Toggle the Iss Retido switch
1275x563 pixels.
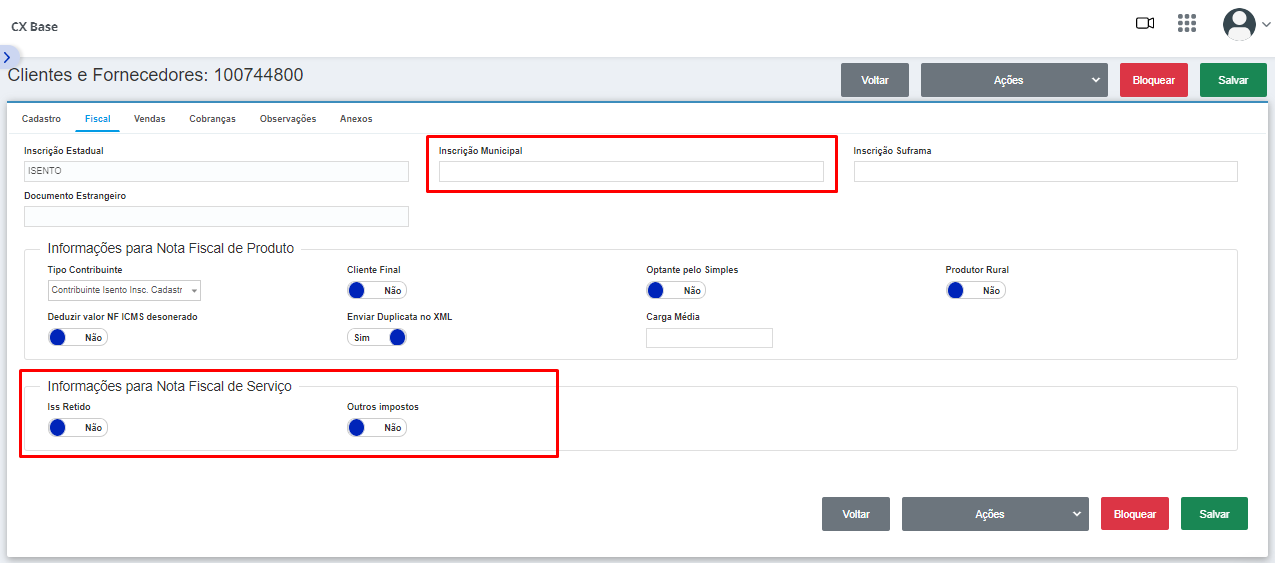[x=78, y=427]
